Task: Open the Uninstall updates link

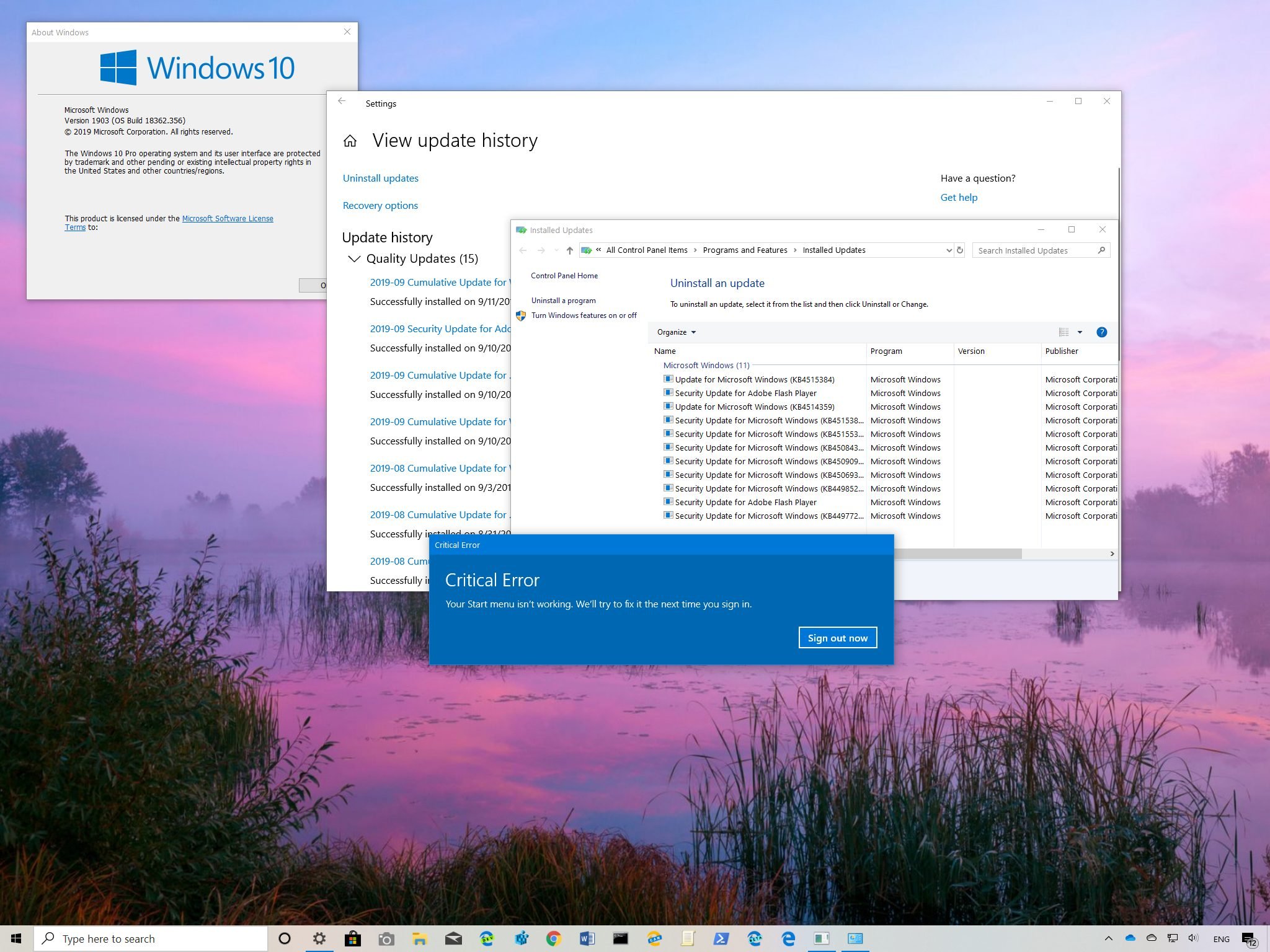Action: tap(380, 178)
